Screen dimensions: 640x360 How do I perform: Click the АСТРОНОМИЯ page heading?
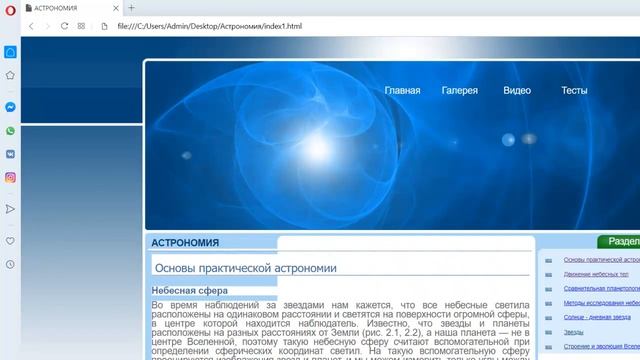[x=185, y=243]
